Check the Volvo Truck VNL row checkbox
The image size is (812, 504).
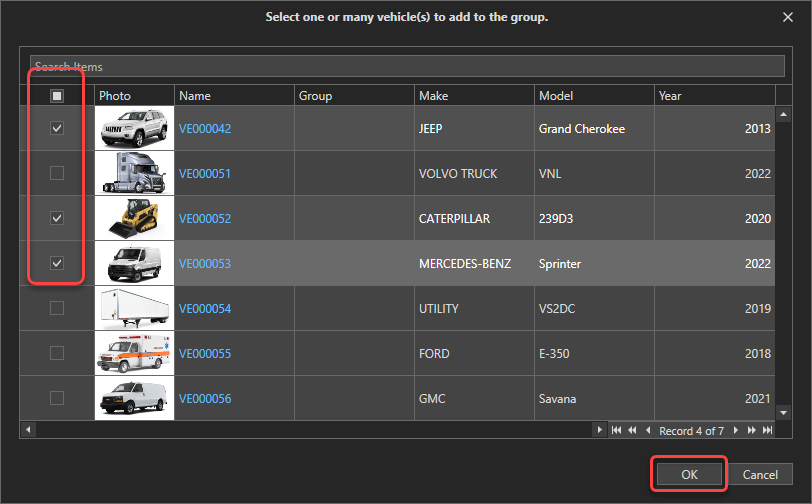tap(57, 173)
